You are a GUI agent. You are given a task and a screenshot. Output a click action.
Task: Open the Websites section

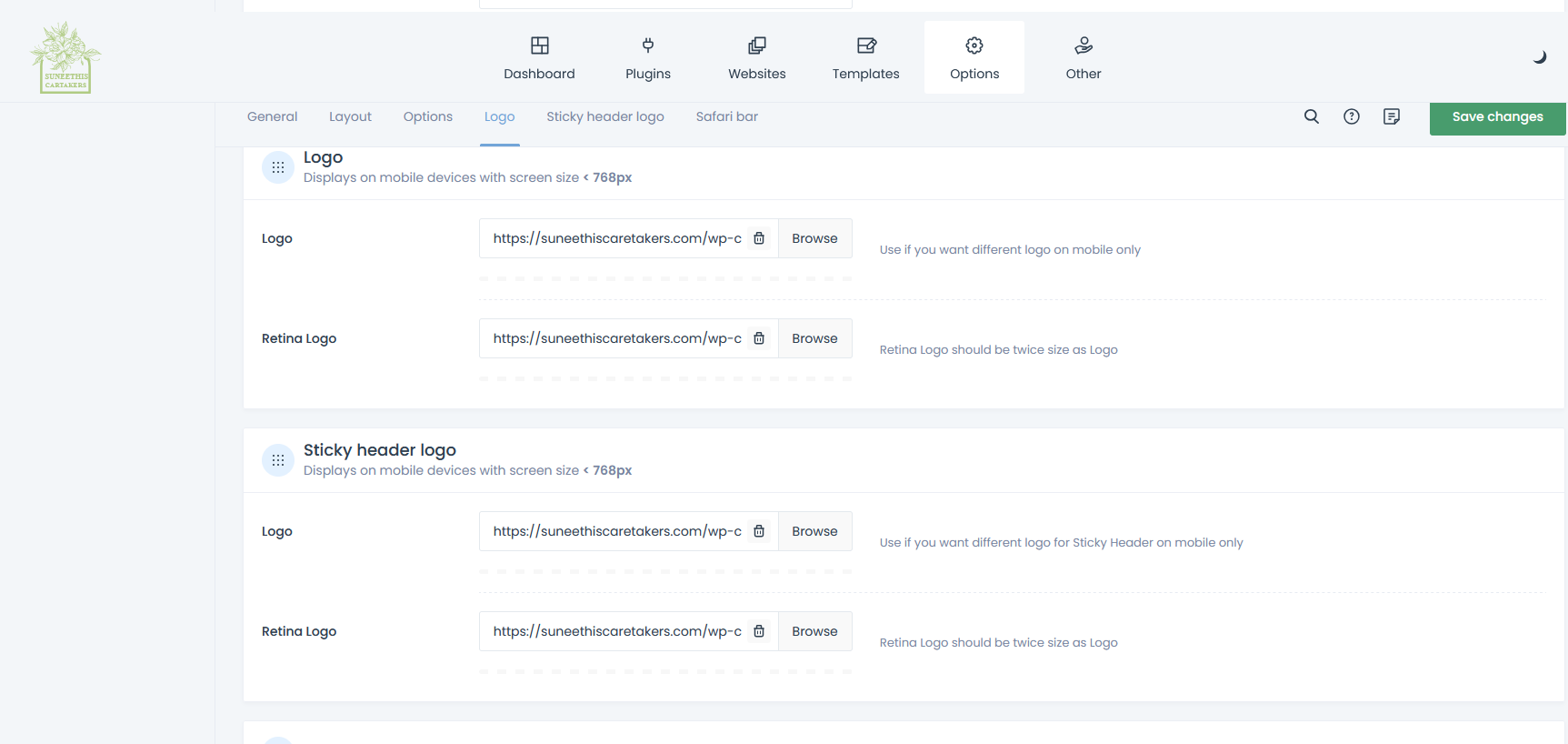[x=756, y=57]
